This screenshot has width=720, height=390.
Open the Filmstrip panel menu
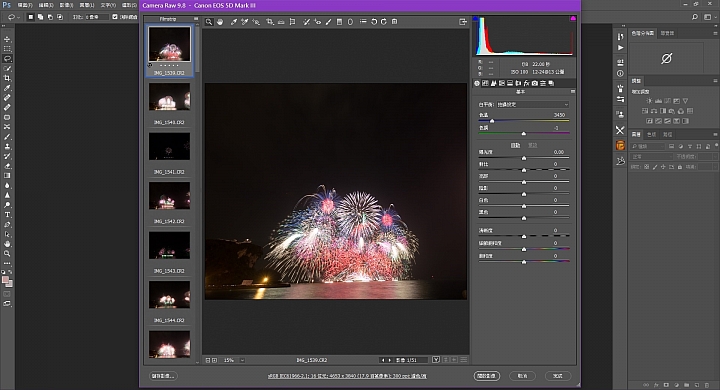(196, 19)
